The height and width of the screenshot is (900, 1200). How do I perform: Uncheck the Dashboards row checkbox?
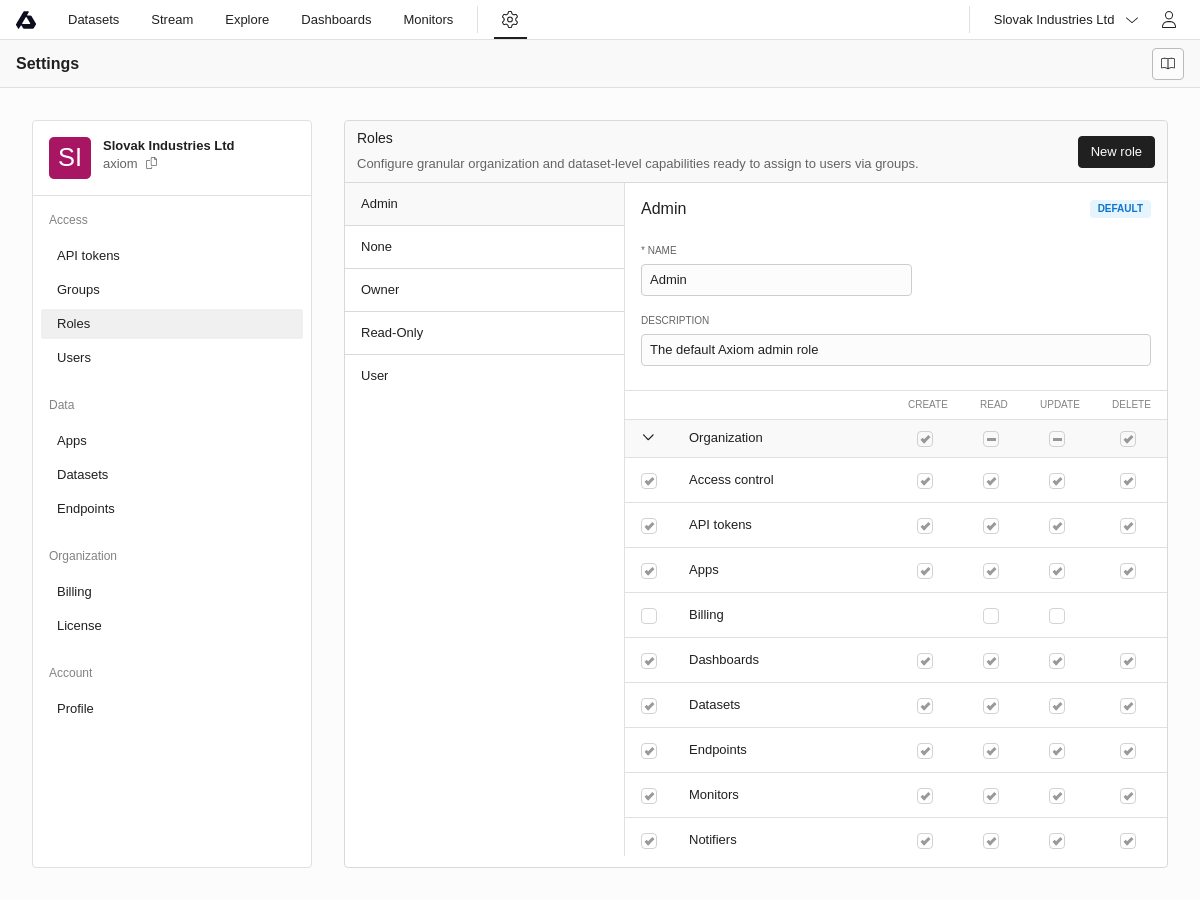coord(649,661)
